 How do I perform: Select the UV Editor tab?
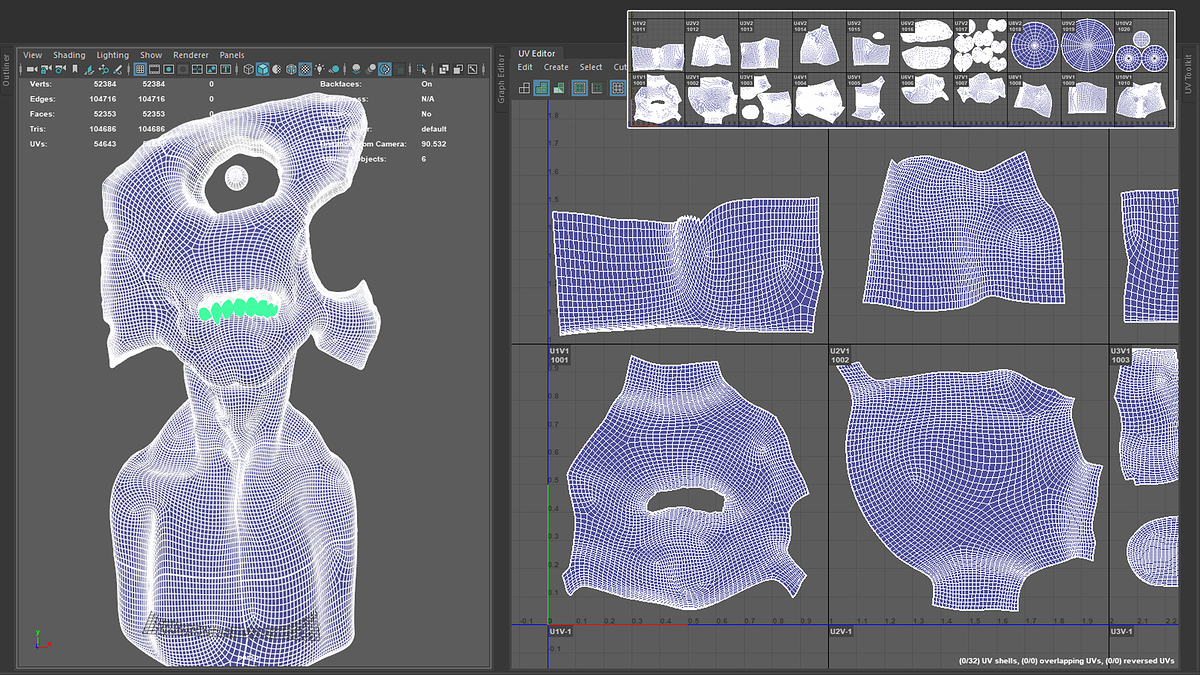pyautogui.click(x=537, y=53)
